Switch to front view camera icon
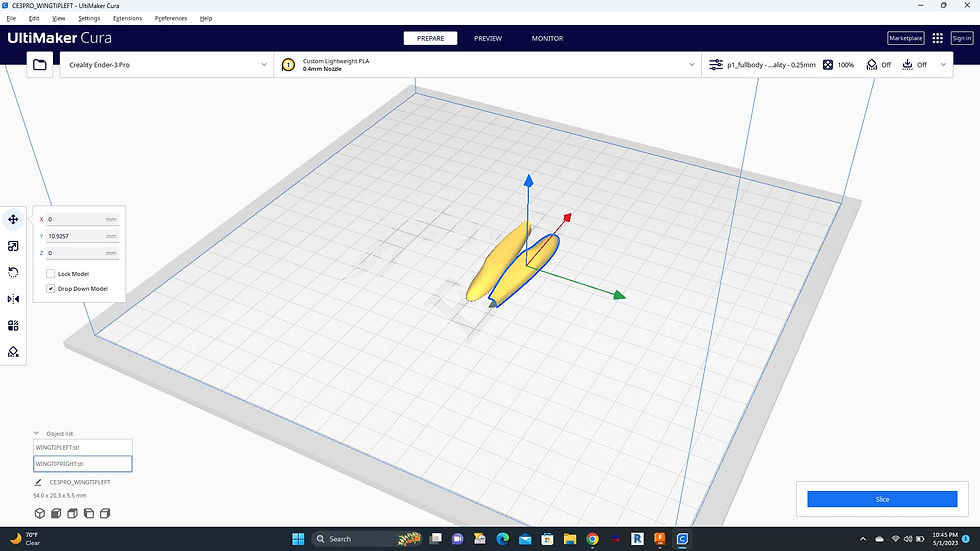This screenshot has width=980, height=551. (x=56, y=514)
